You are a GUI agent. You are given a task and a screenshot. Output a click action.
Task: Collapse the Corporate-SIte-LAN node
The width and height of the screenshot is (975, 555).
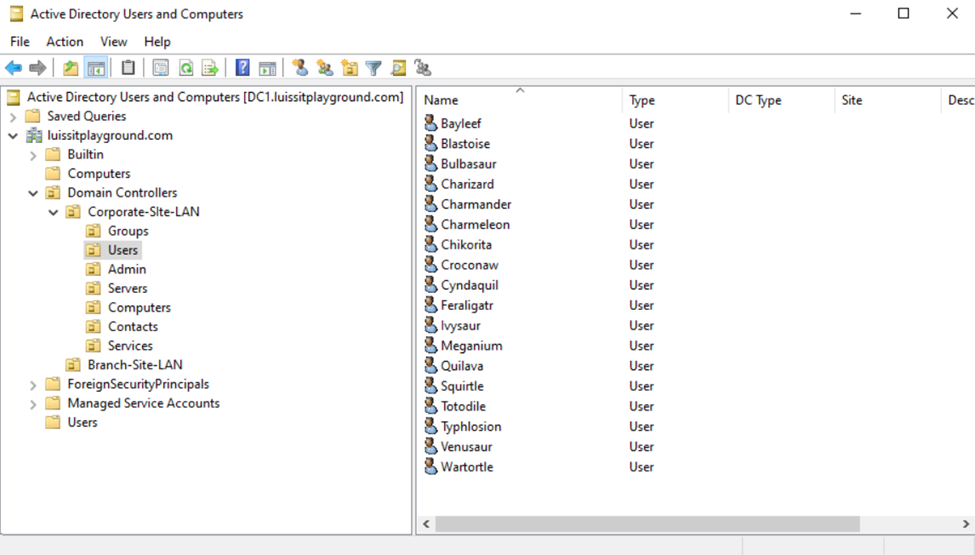pyautogui.click(x=53, y=213)
